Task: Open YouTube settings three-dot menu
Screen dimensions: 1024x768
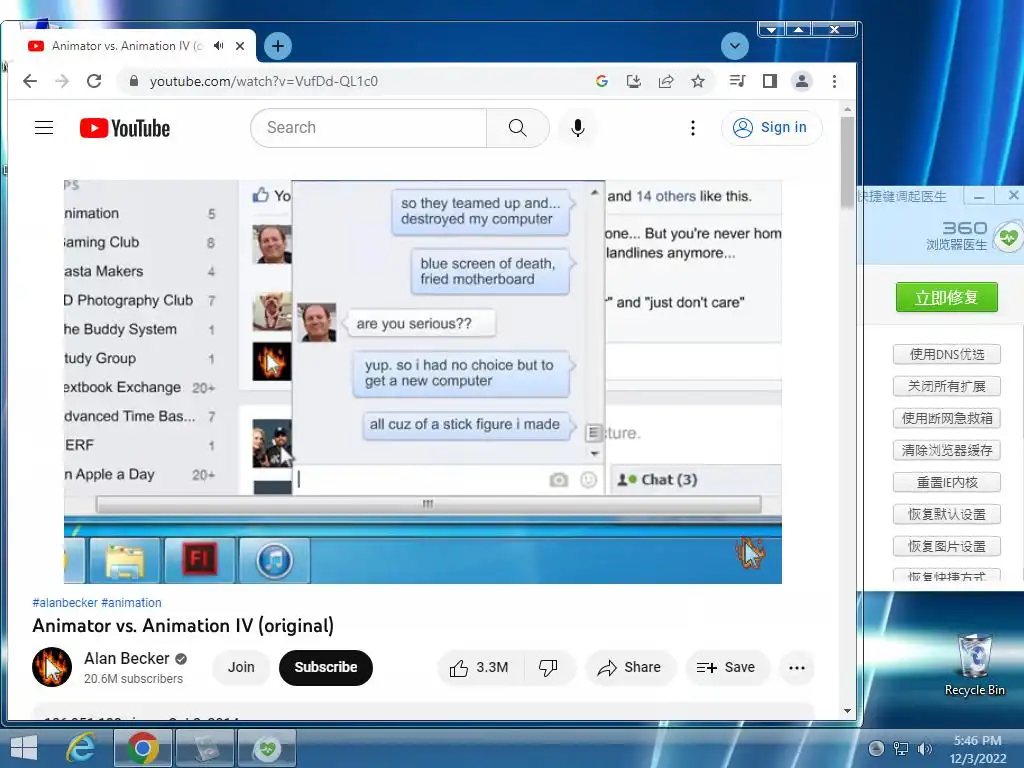Action: click(x=693, y=127)
